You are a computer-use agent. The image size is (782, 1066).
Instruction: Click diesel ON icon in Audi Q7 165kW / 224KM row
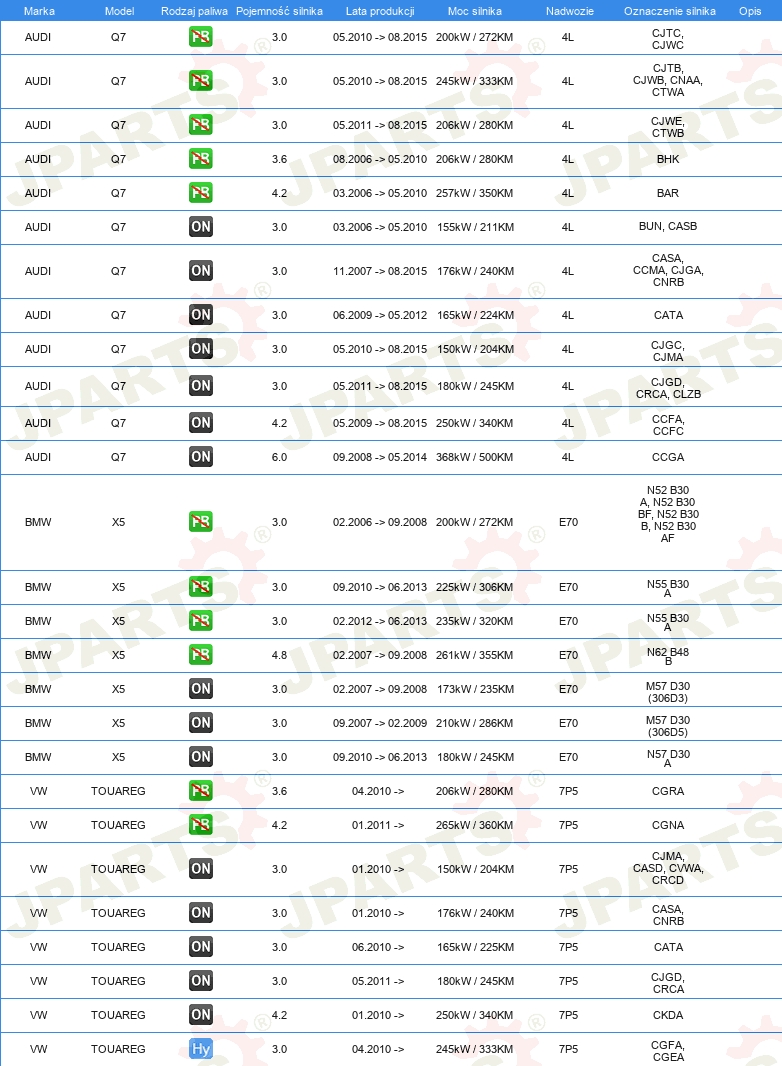pyautogui.click(x=201, y=315)
